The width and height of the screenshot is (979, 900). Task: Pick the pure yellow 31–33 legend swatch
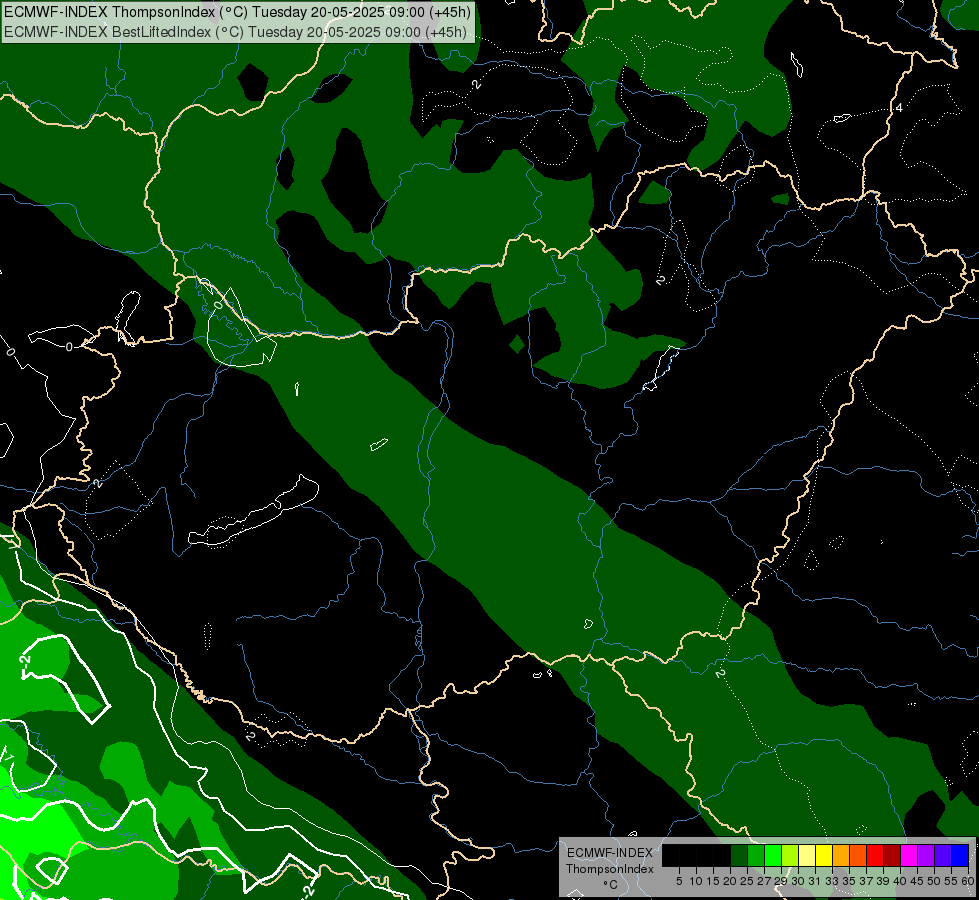824,855
